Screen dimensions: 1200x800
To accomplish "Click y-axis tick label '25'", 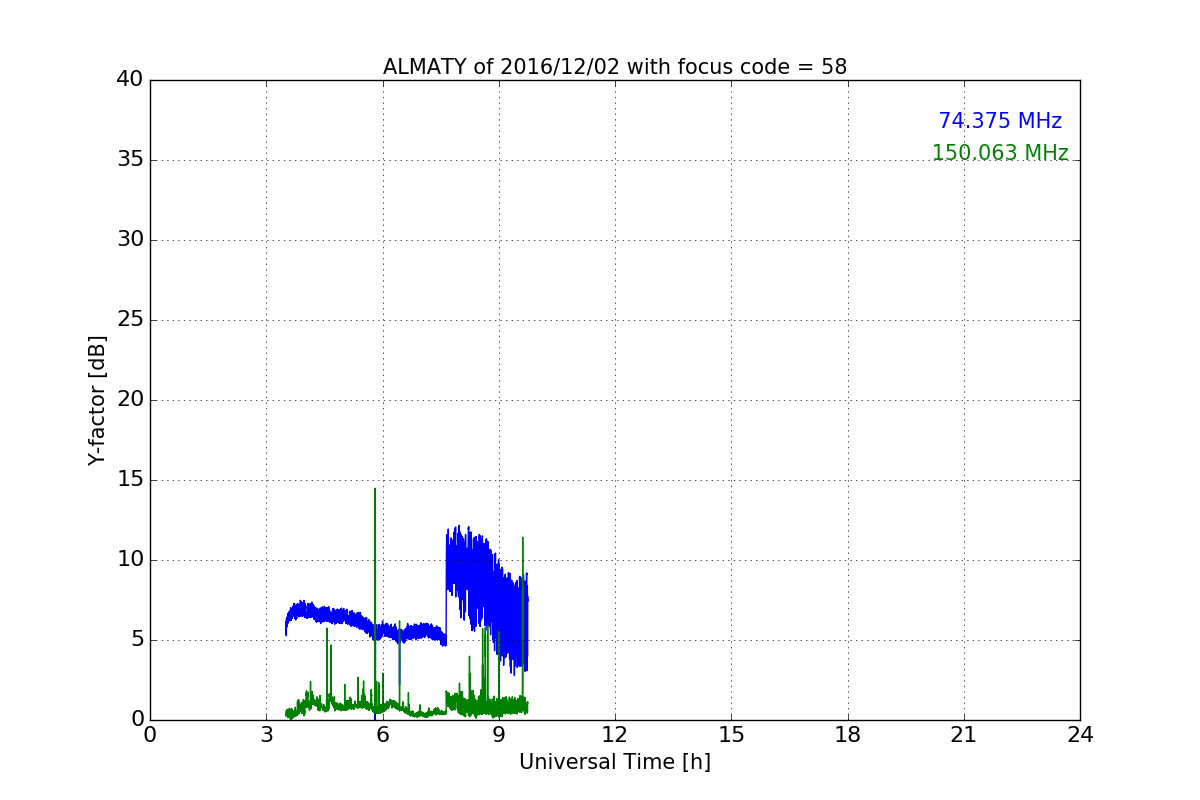I will coord(129,320).
